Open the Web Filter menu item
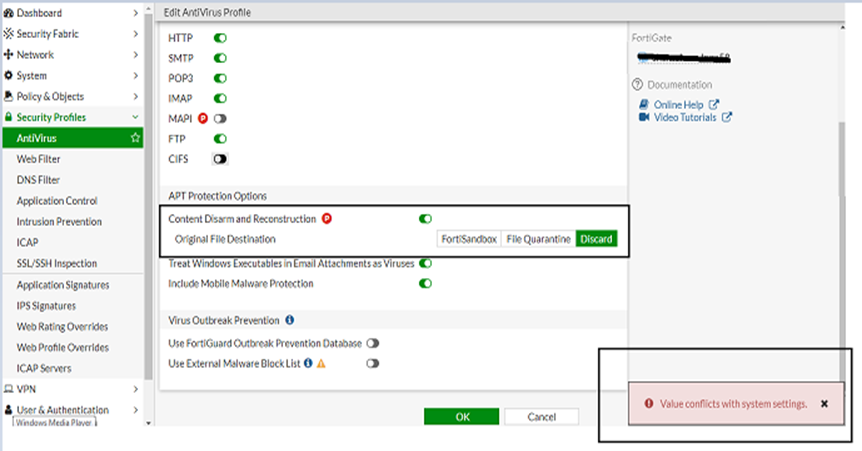The height and width of the screenshot is (451, 862). [x=38, y=159]
